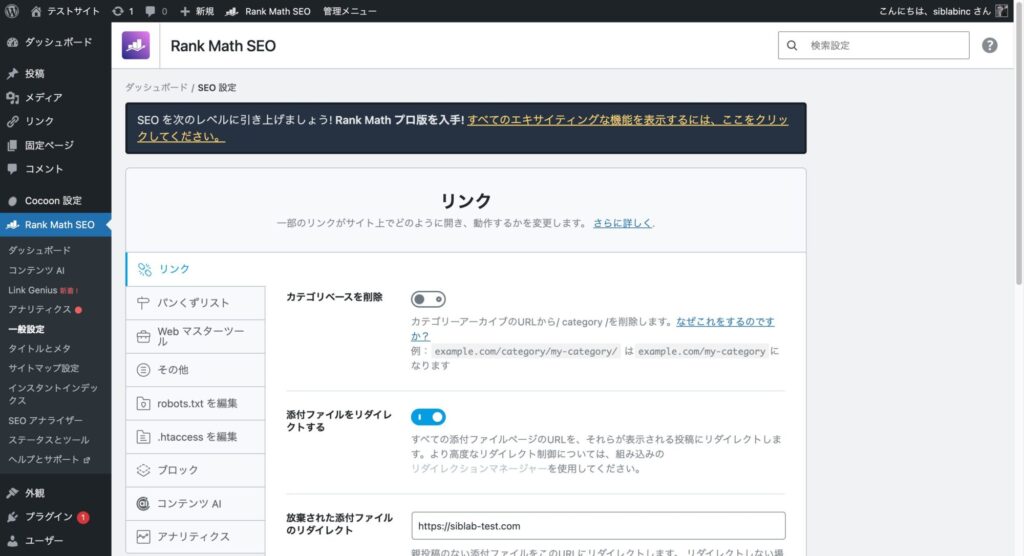Select Rank Math SEO in the sidebar
This screenshot has height=556, width=1024.
coord(56,224)
